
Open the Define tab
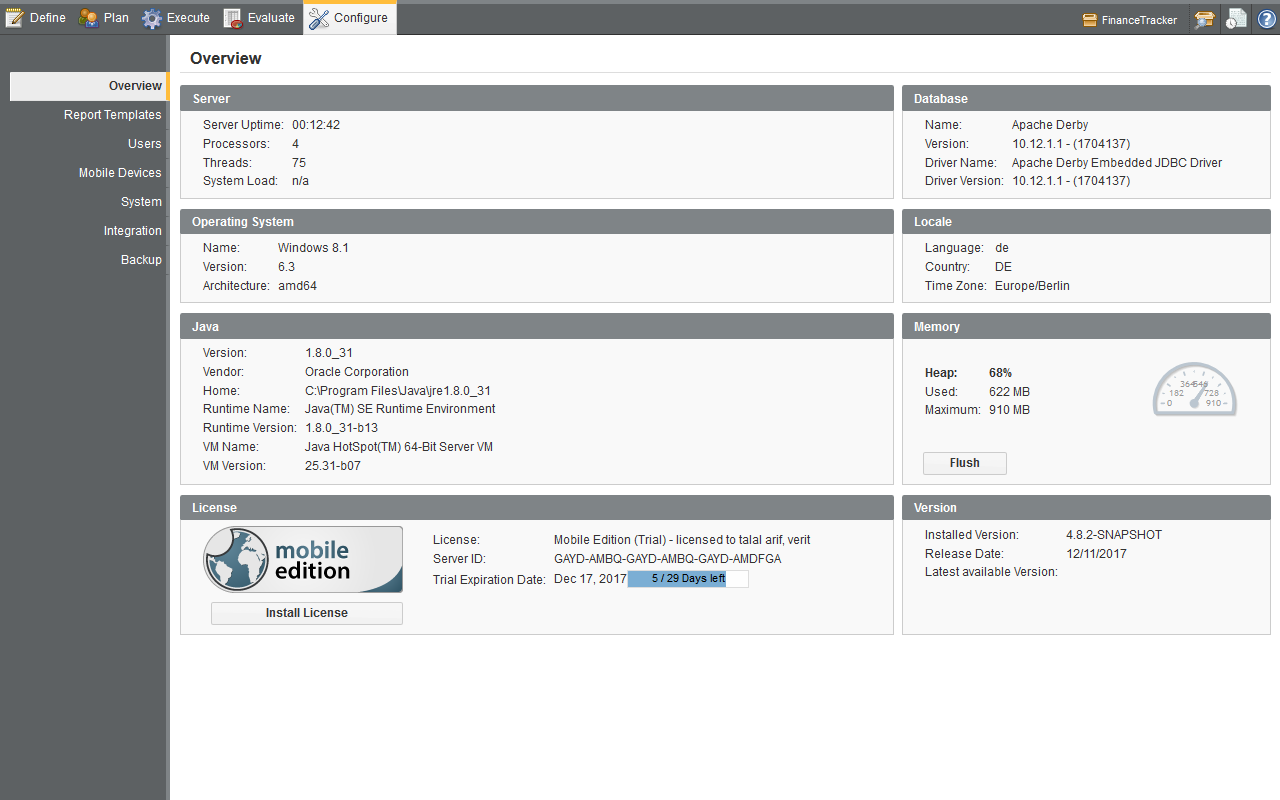pos(36,18)
